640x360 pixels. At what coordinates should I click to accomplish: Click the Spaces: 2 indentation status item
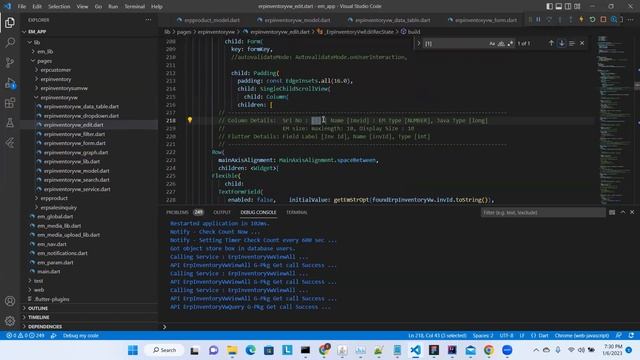pos(483,336)
